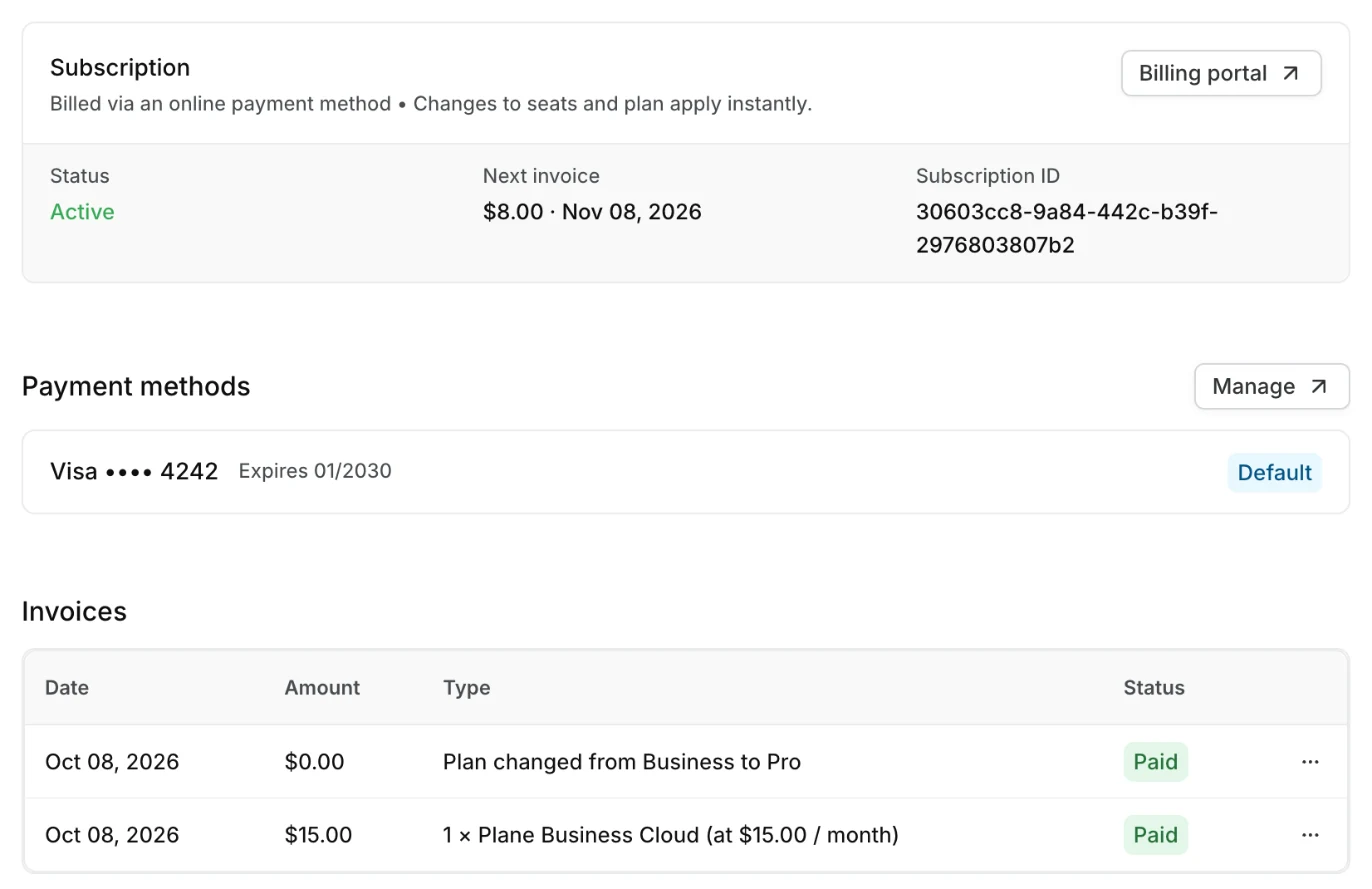Click the Paid badge on $15.00 invoice
This screenshot has height=889, width=1372.
(x=1155, y=835)
